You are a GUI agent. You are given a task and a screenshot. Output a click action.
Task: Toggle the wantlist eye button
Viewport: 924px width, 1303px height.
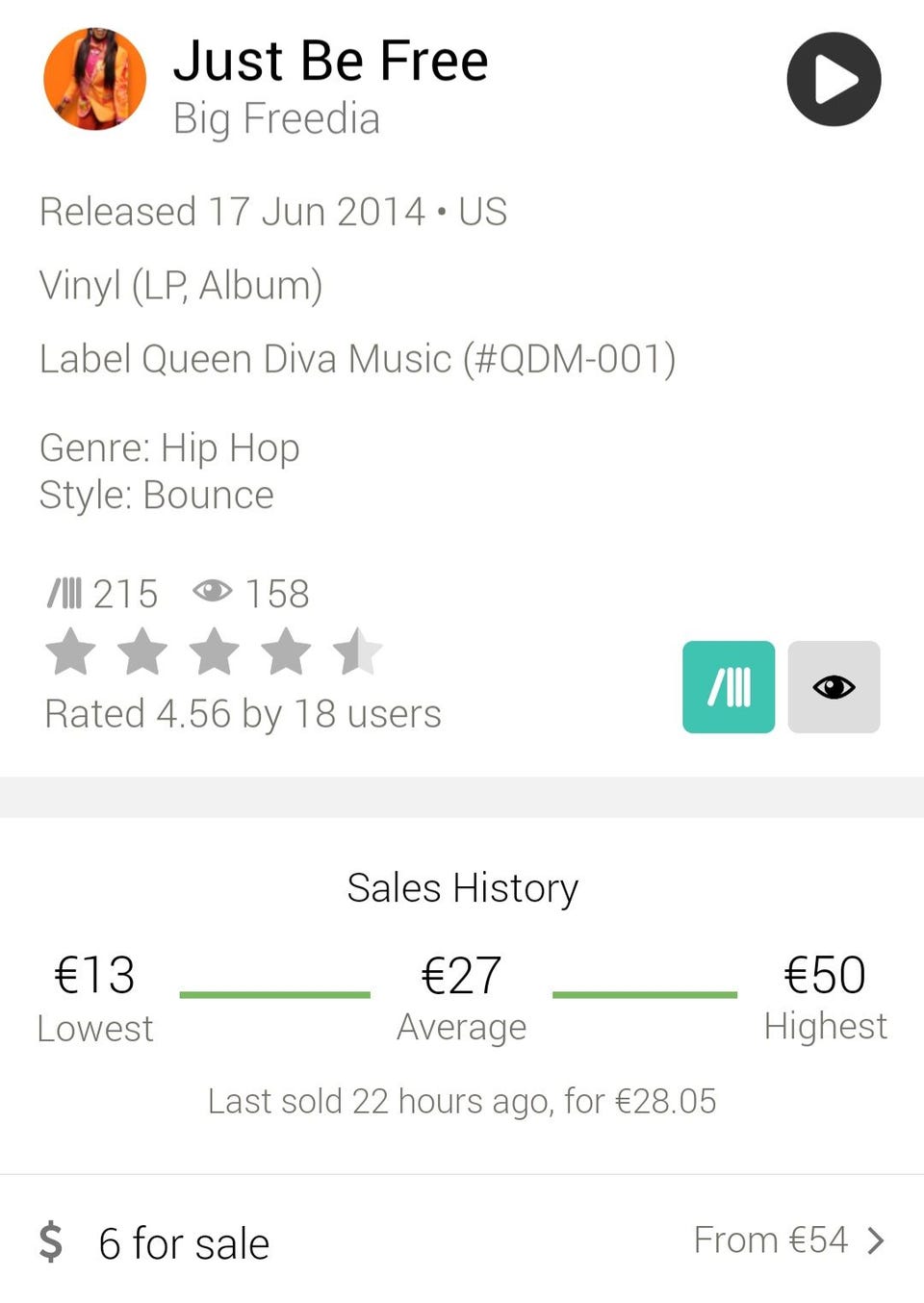pos(834,687)
